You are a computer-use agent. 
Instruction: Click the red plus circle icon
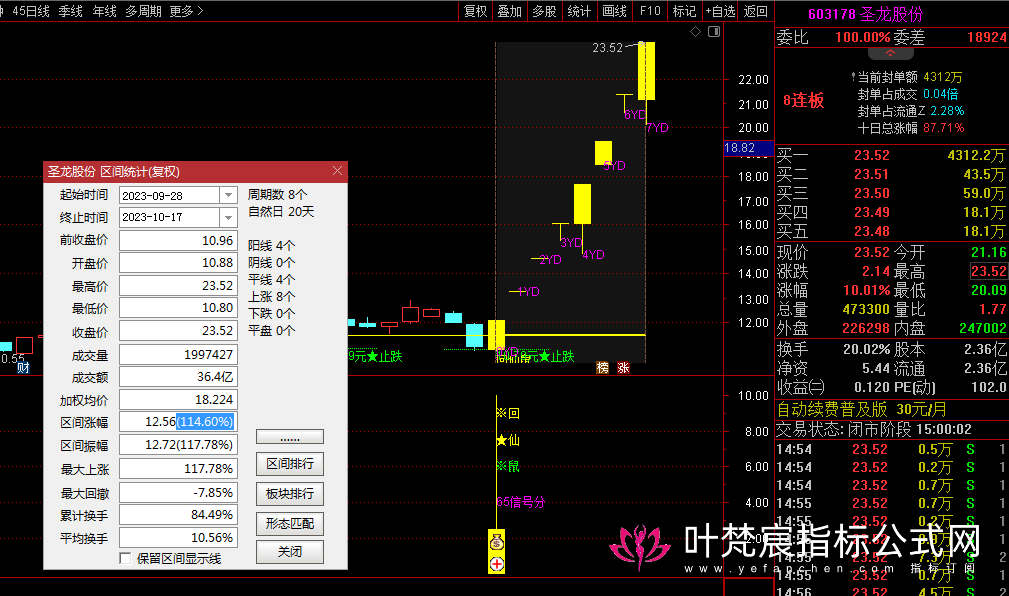(x=497, y=564)
